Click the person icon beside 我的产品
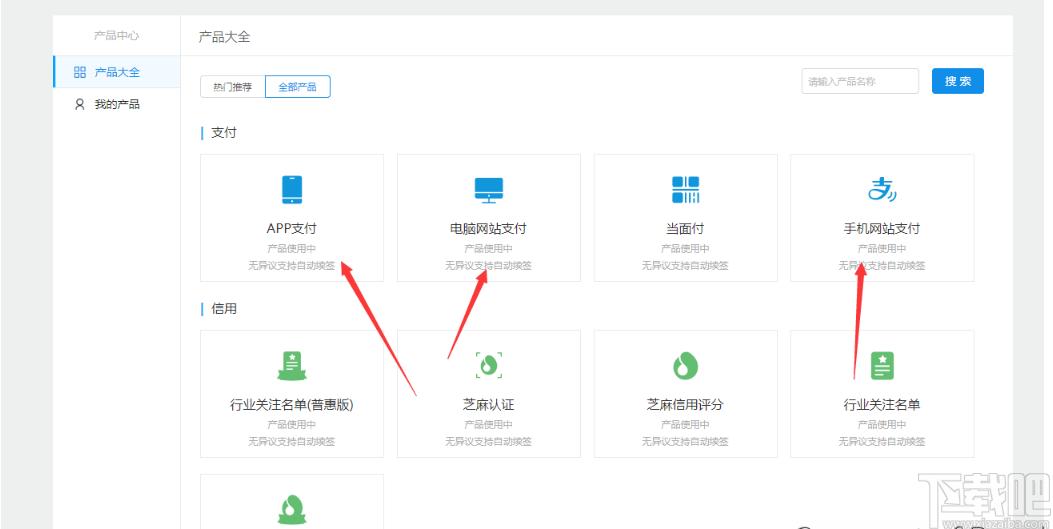This screenshot has width=1053, height=529. 80,104
